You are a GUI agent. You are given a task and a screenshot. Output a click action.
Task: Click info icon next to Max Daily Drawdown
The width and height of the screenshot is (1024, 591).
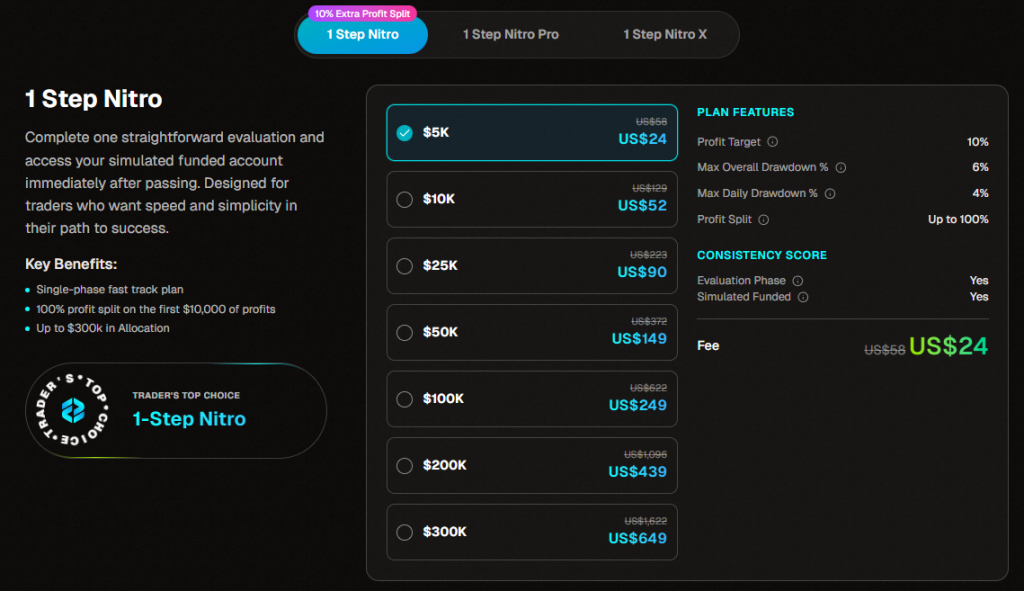pyautogui.click(x=831, y=194)
